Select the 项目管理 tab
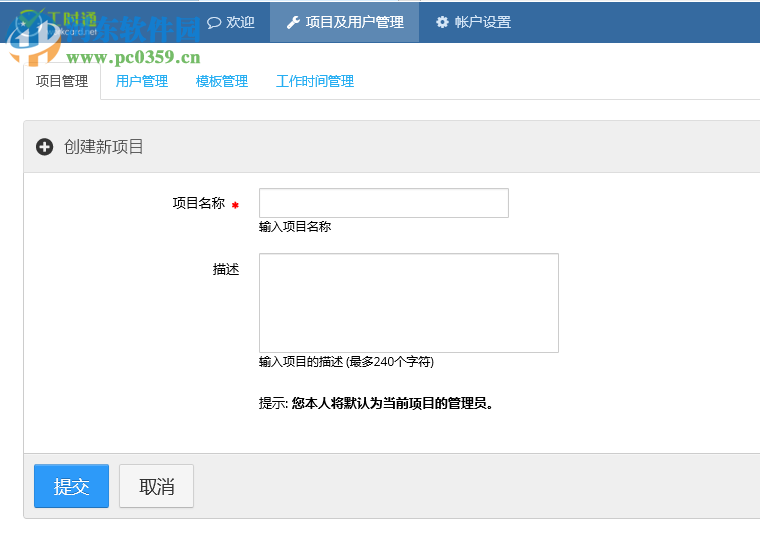Image resolution: width=760 pixels, height=541 pixels. [x=62, y=81]
